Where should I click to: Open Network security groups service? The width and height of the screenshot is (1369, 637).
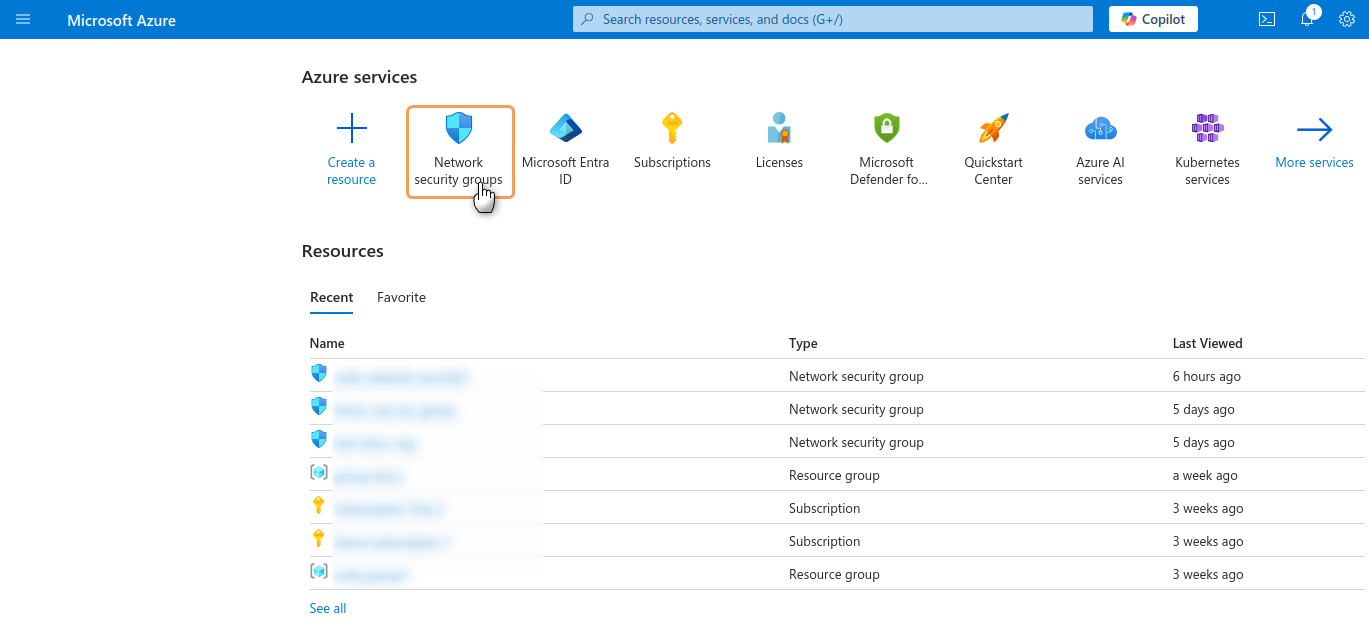[459, 151]
